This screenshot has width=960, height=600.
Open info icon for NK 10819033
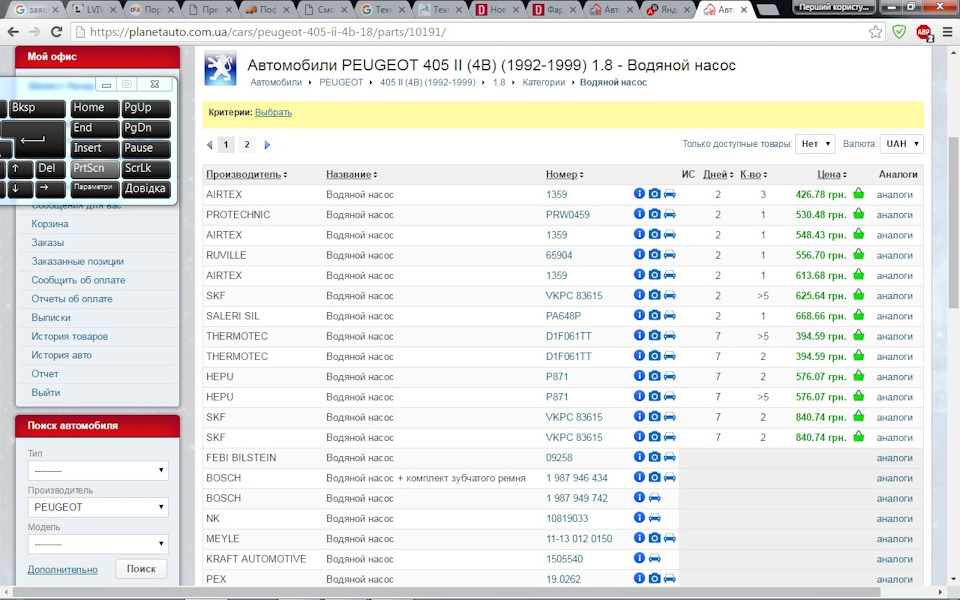[x=639, y=517]
